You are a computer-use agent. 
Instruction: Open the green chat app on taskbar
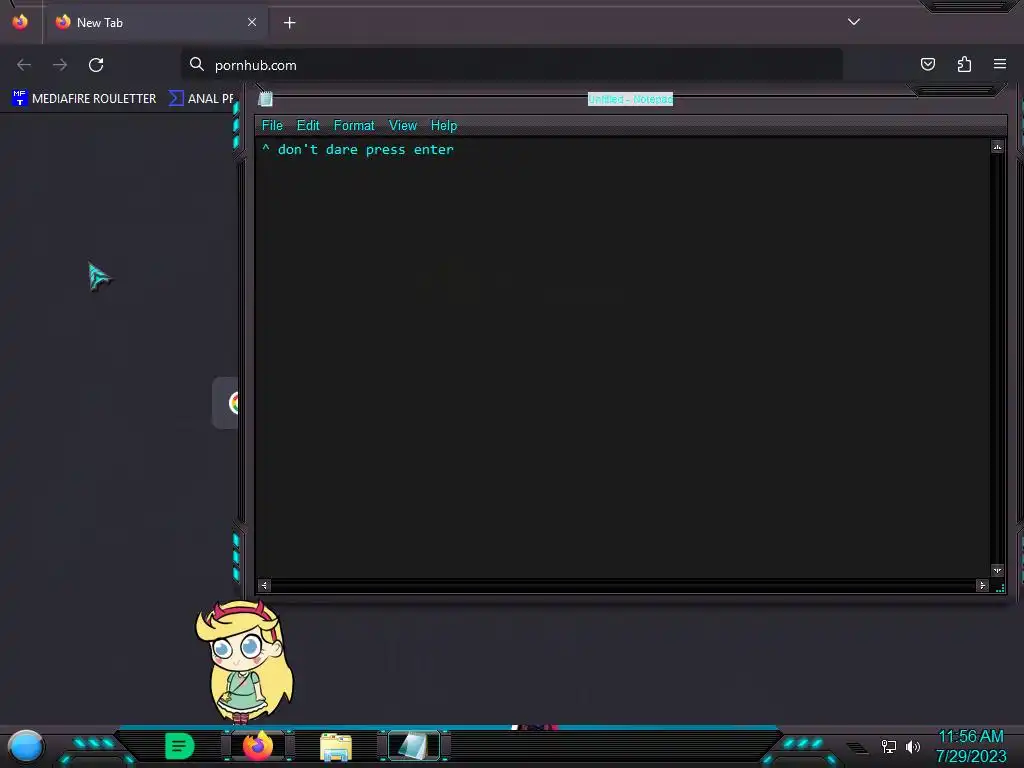coord(180,746)
